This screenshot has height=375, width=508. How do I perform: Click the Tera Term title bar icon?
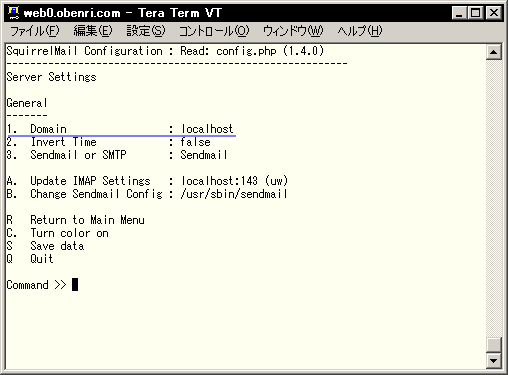[14, 13]
